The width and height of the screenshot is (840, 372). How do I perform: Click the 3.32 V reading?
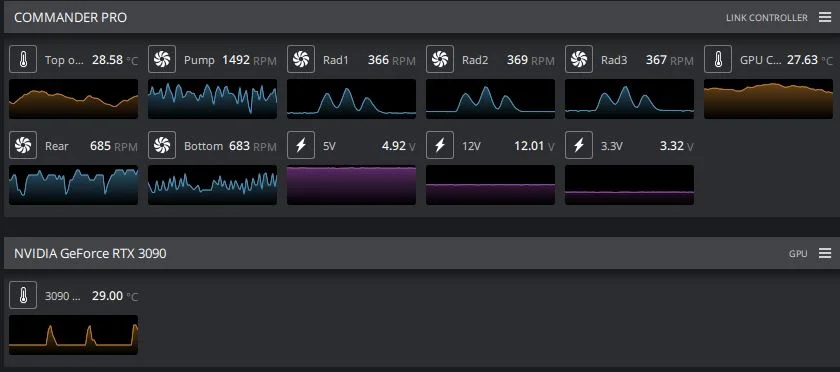click(x=677, y=146)
